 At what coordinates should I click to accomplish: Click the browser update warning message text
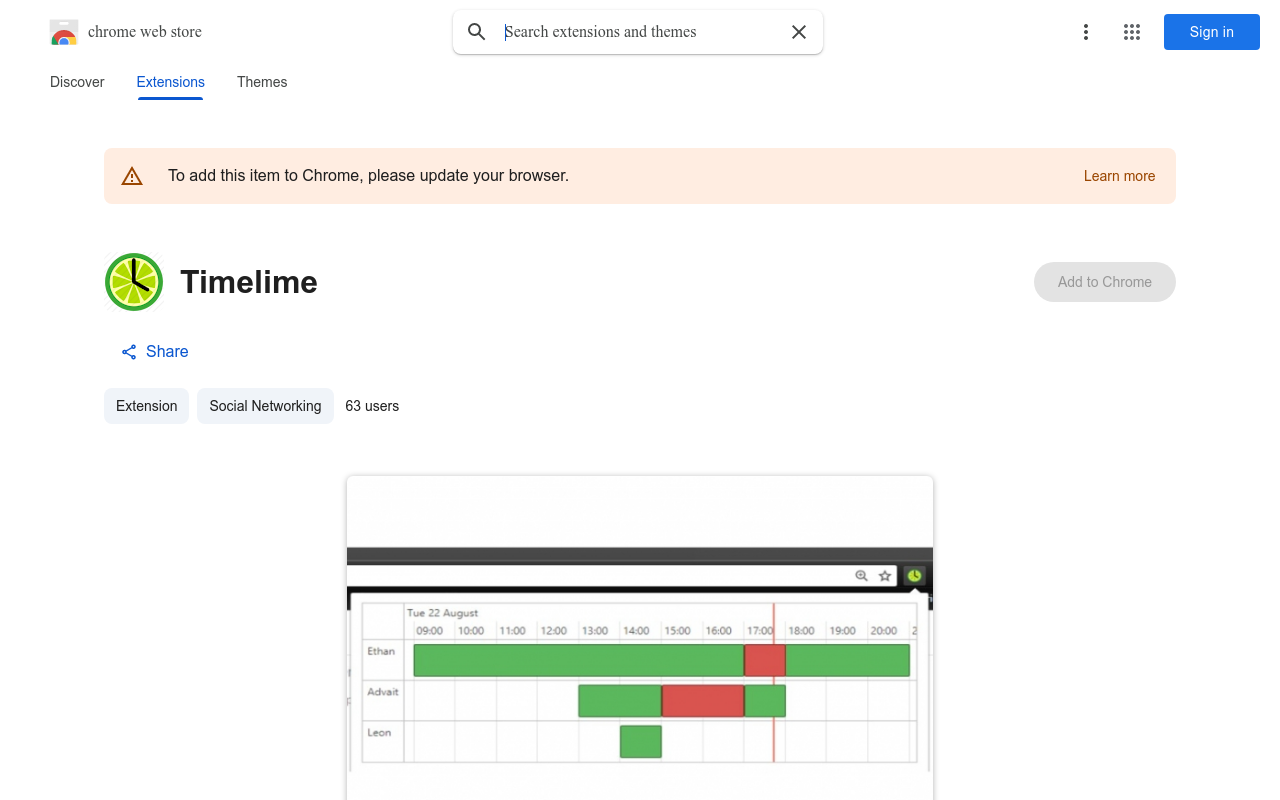[x=368, y=176]
